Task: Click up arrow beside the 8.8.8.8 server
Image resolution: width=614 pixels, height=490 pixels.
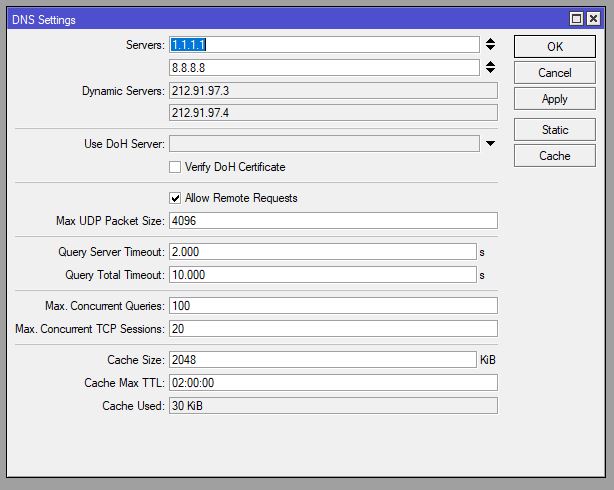Action: pyautogui.click(x=490, y=64)
